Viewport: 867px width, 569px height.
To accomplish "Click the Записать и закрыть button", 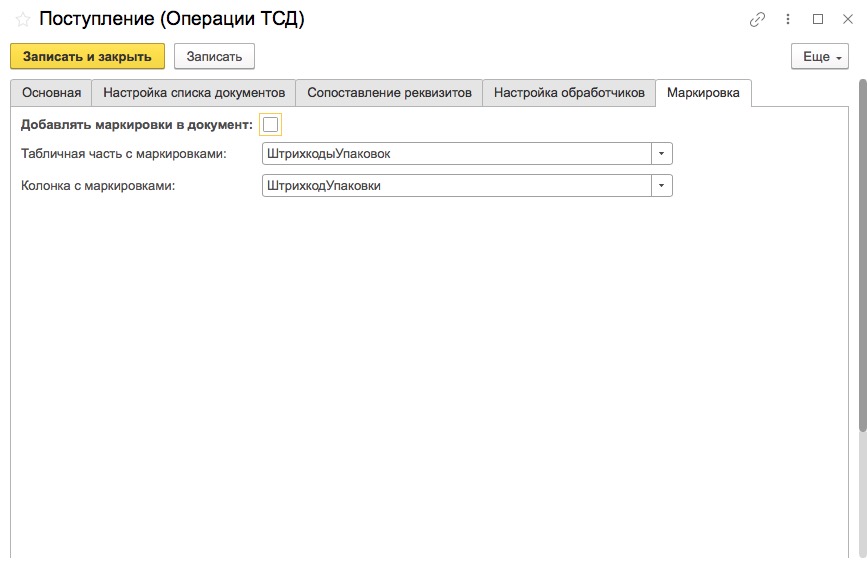I will pos(87,56).
